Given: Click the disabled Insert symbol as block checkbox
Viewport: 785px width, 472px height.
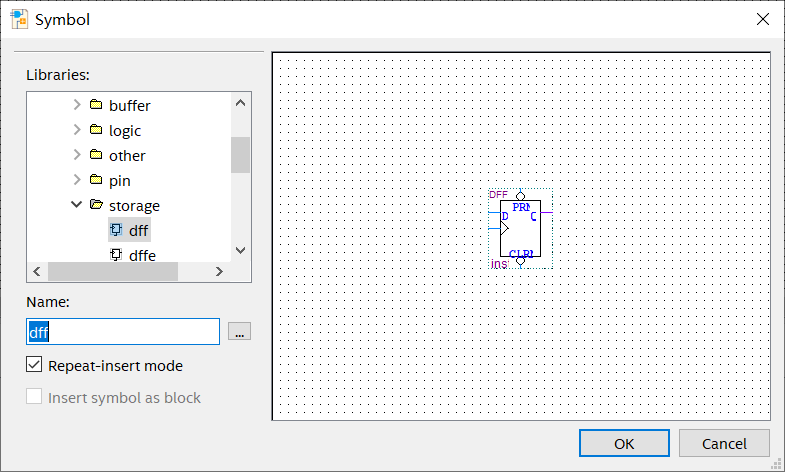Looking at the screenshot, I should [x=34, y=396].
